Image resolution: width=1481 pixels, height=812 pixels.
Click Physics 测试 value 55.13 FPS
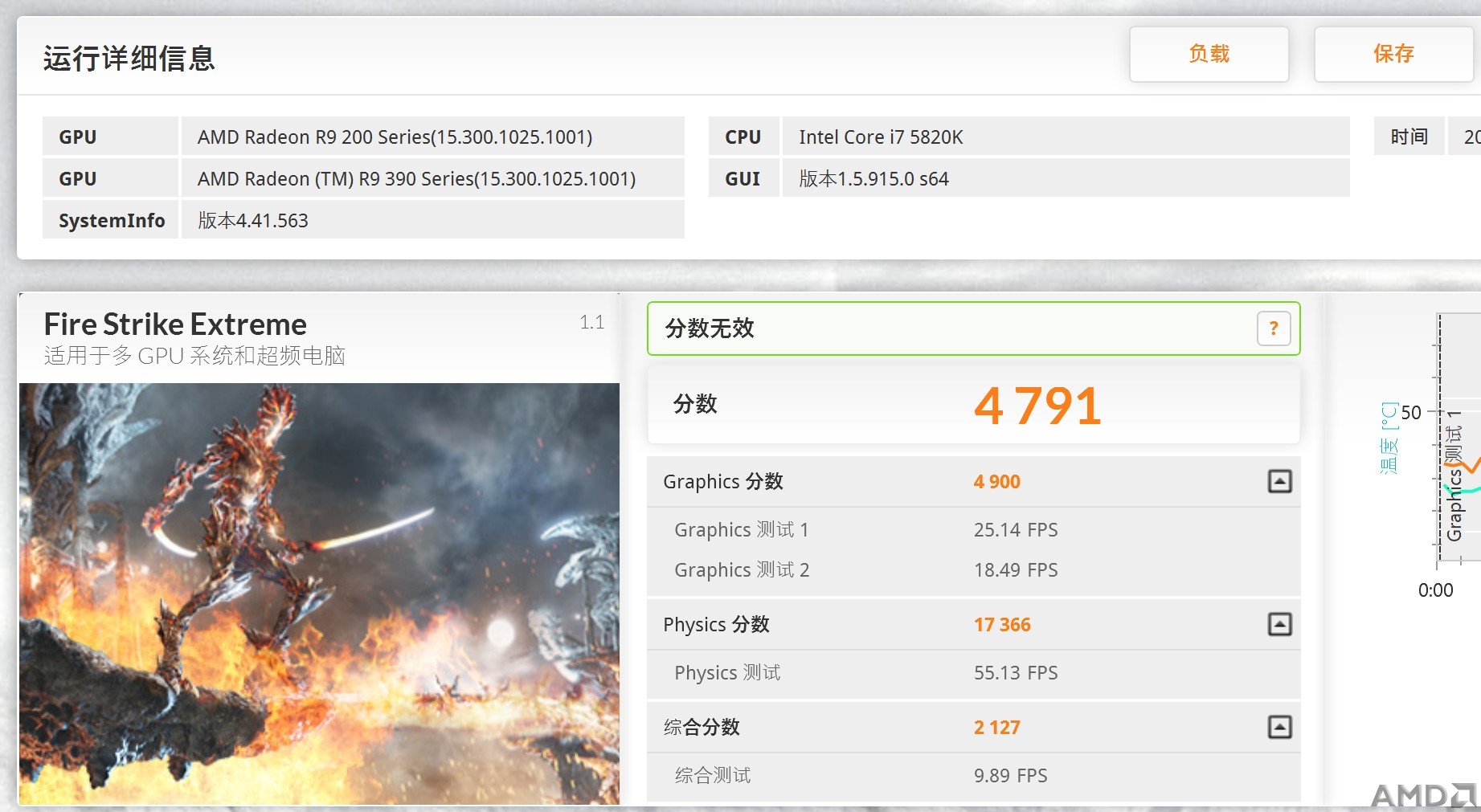point(1016,673)
